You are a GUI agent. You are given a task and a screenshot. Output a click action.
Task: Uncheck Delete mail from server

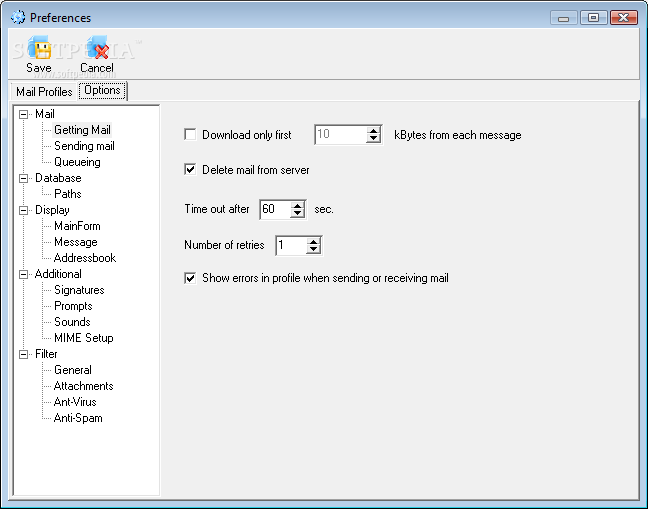190,169
